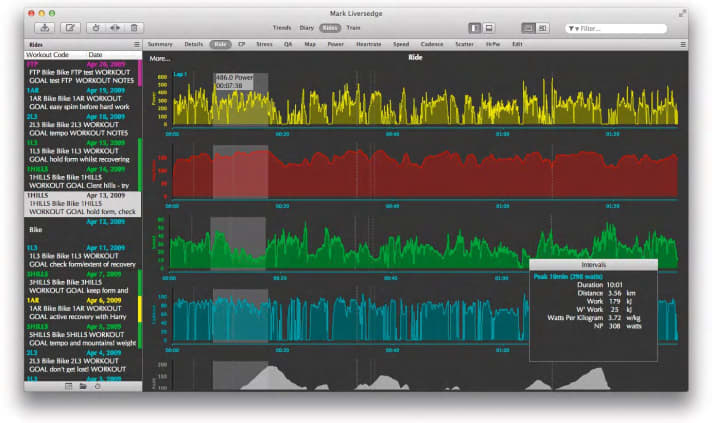Switch to the Power tab
This screenshot has height=423, width=712.
tap(335, 45)
